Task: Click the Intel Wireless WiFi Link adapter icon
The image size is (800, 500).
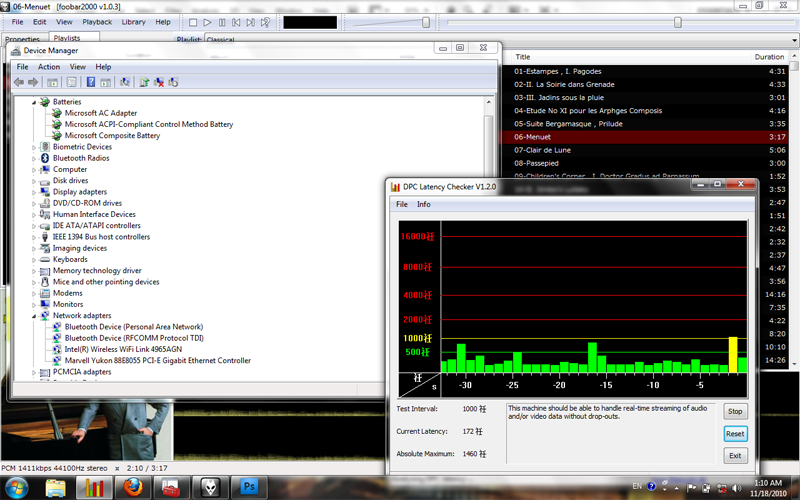Action: [x=57, y=349]
